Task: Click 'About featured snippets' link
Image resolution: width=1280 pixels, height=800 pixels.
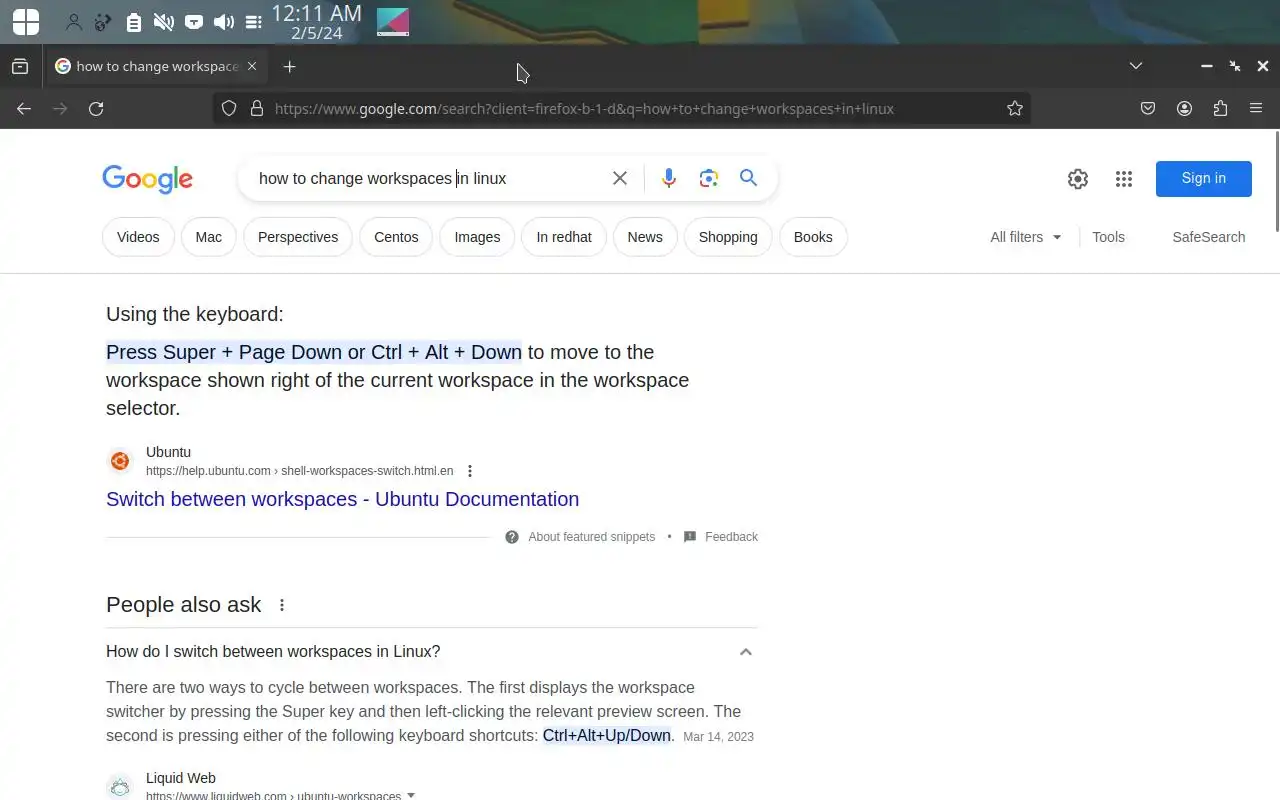Action: [x=591, y=537]
